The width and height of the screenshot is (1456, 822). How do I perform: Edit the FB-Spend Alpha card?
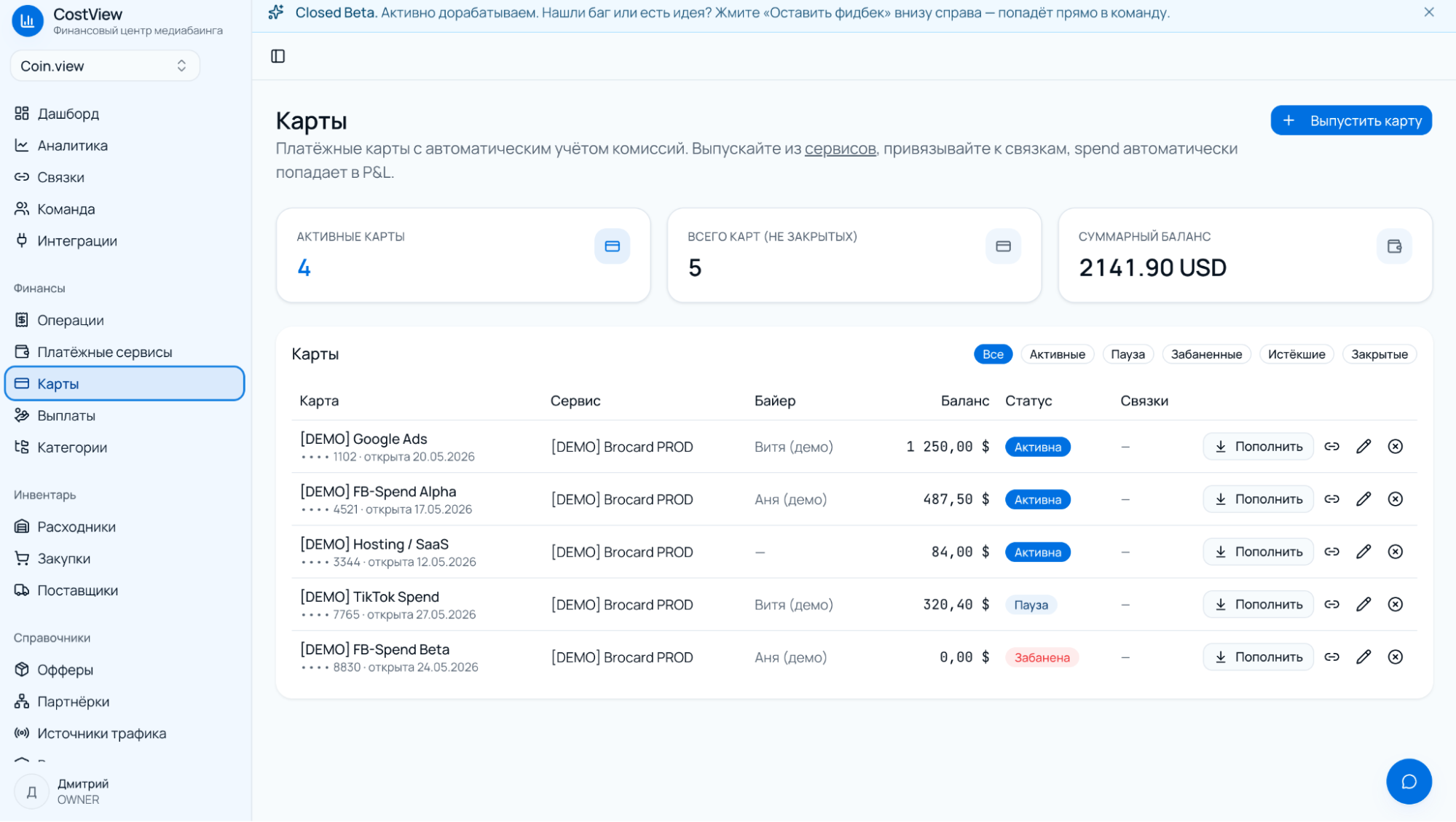tap(1363, 499)
